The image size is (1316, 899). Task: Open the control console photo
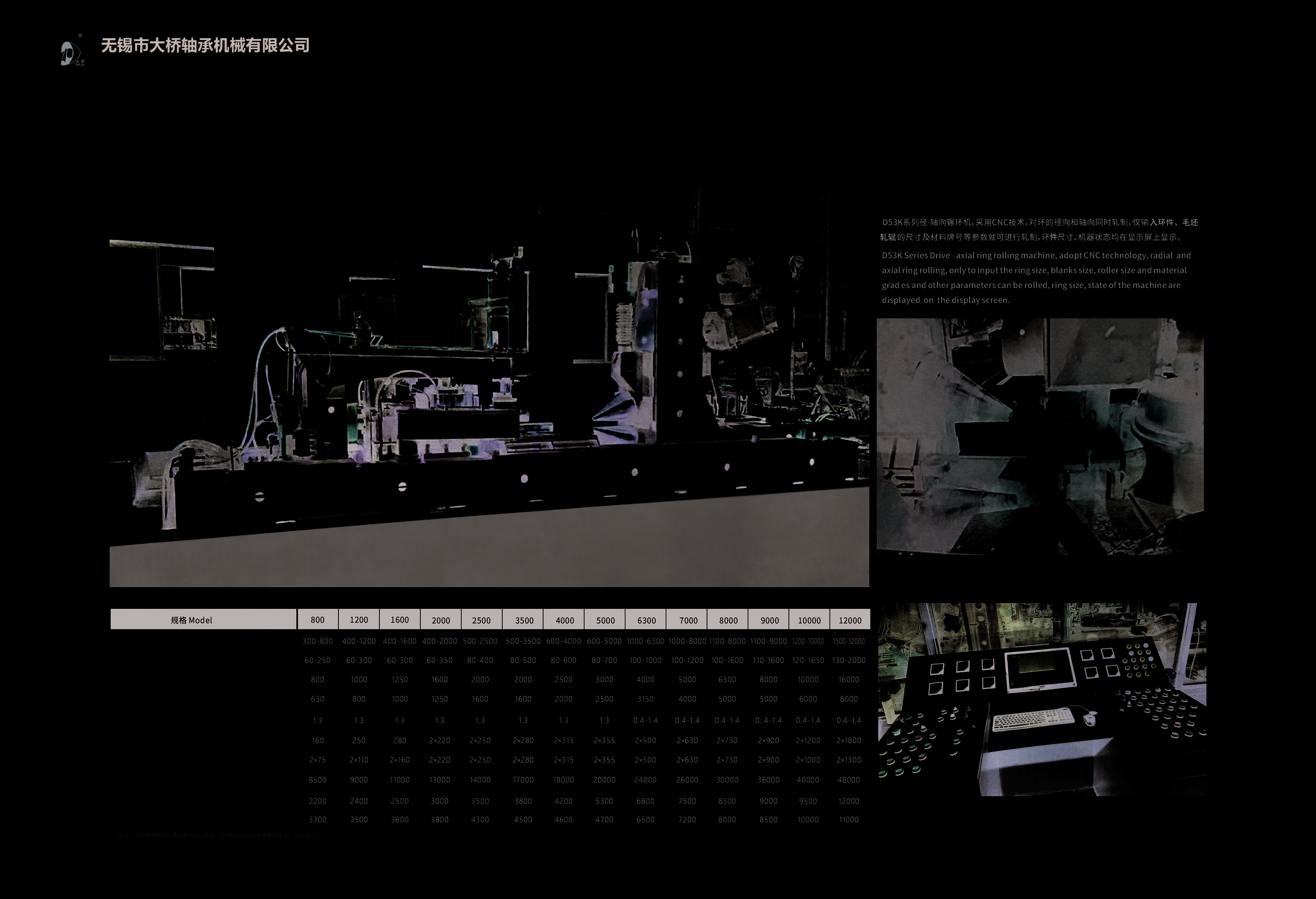[1042, 699]
